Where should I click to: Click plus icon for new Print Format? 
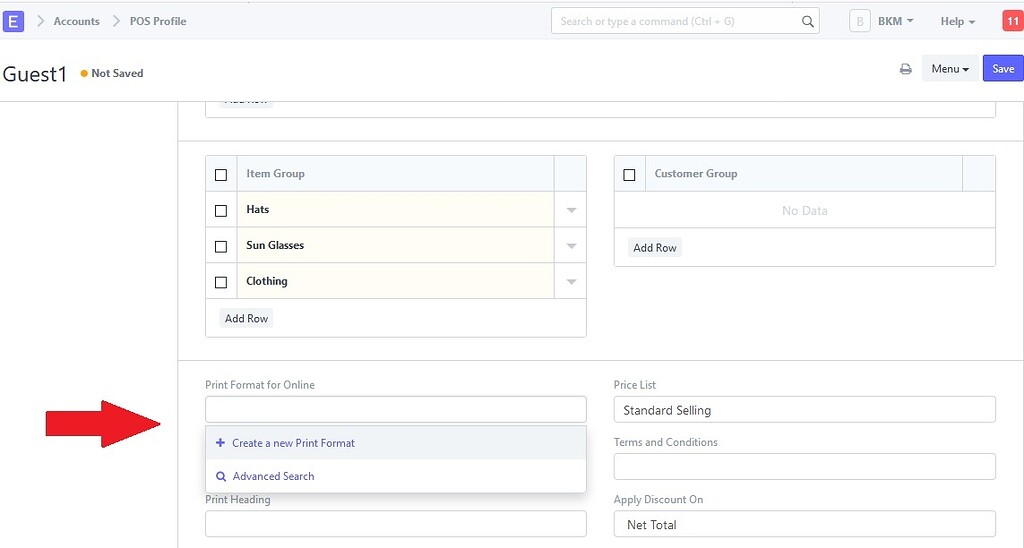pos(220,443)
